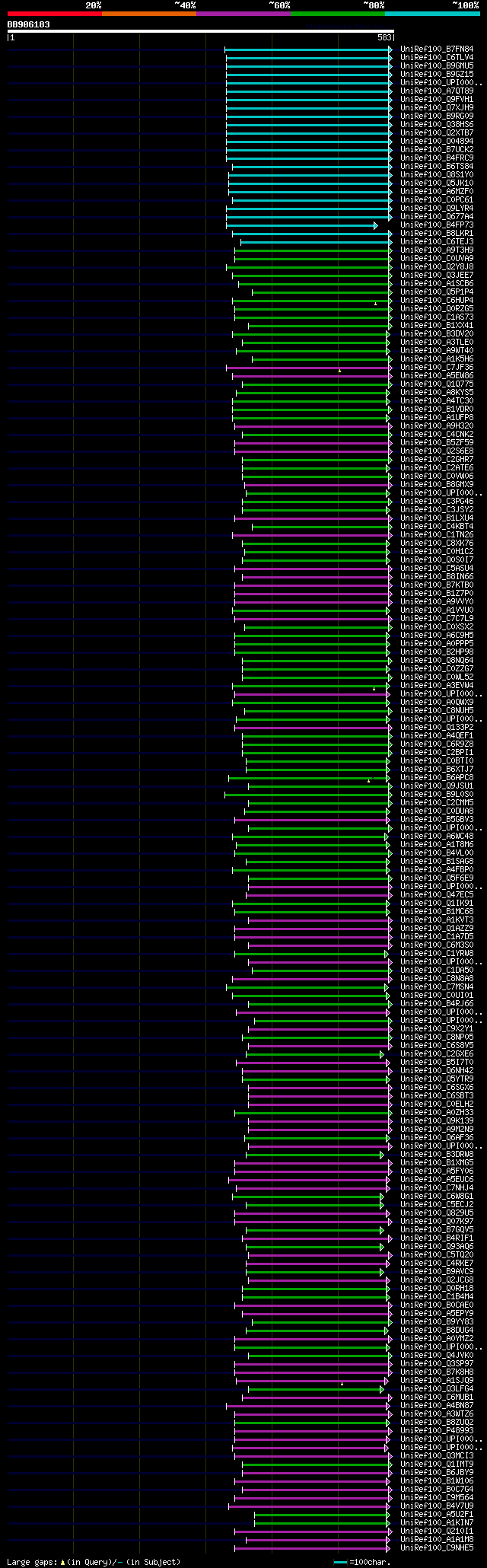This screenshot has height=1568, width=487.
Task: Select the UniRef100_A7QT89 label
Action: (437, 91)
